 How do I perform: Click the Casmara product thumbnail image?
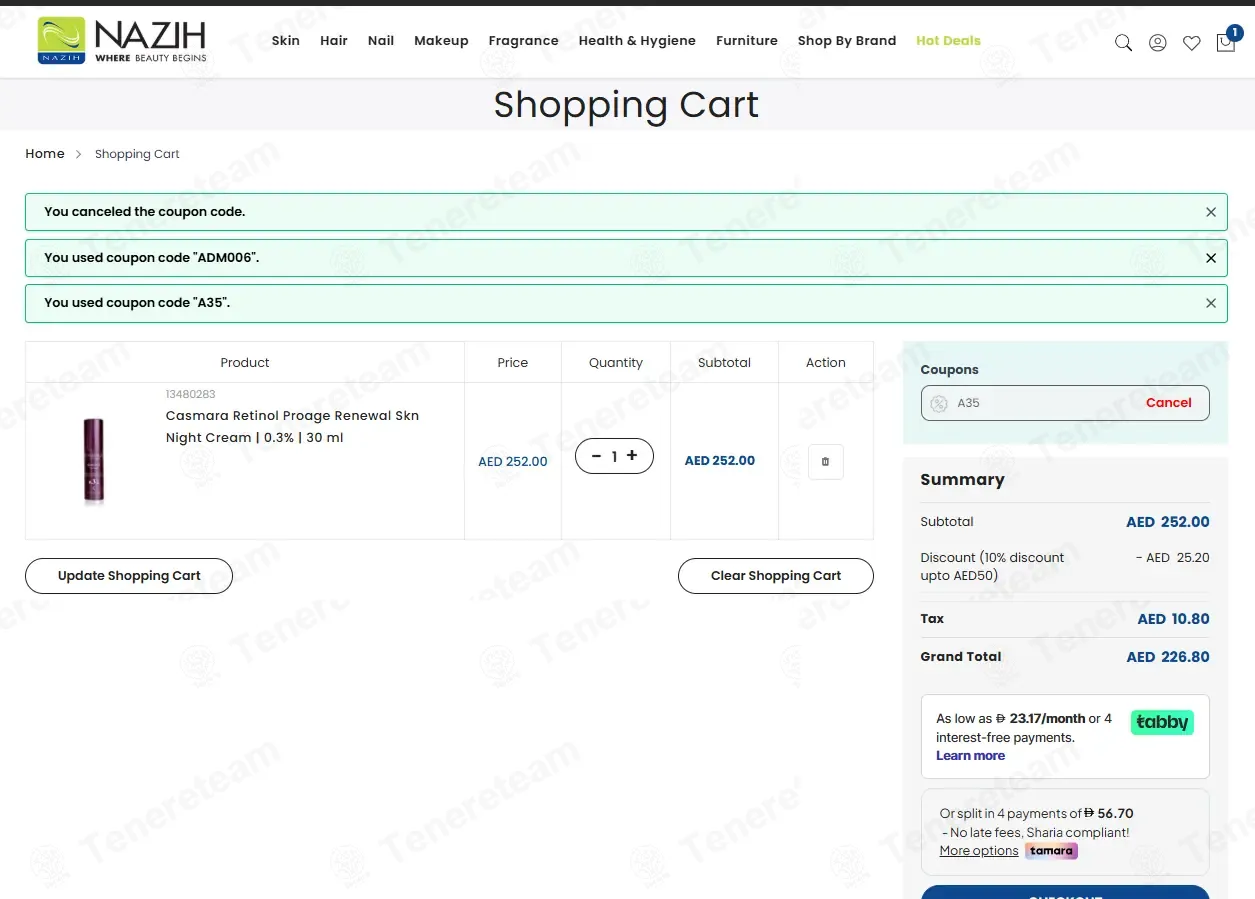point(94,460)
